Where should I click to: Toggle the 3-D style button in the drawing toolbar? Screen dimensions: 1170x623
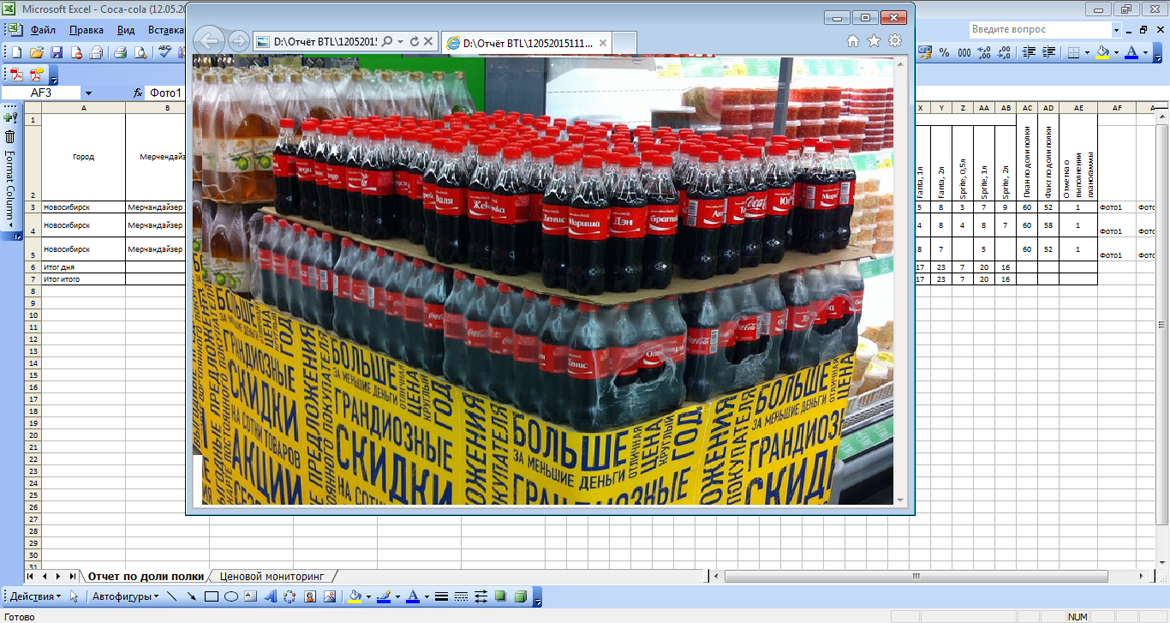click(520, 597)
